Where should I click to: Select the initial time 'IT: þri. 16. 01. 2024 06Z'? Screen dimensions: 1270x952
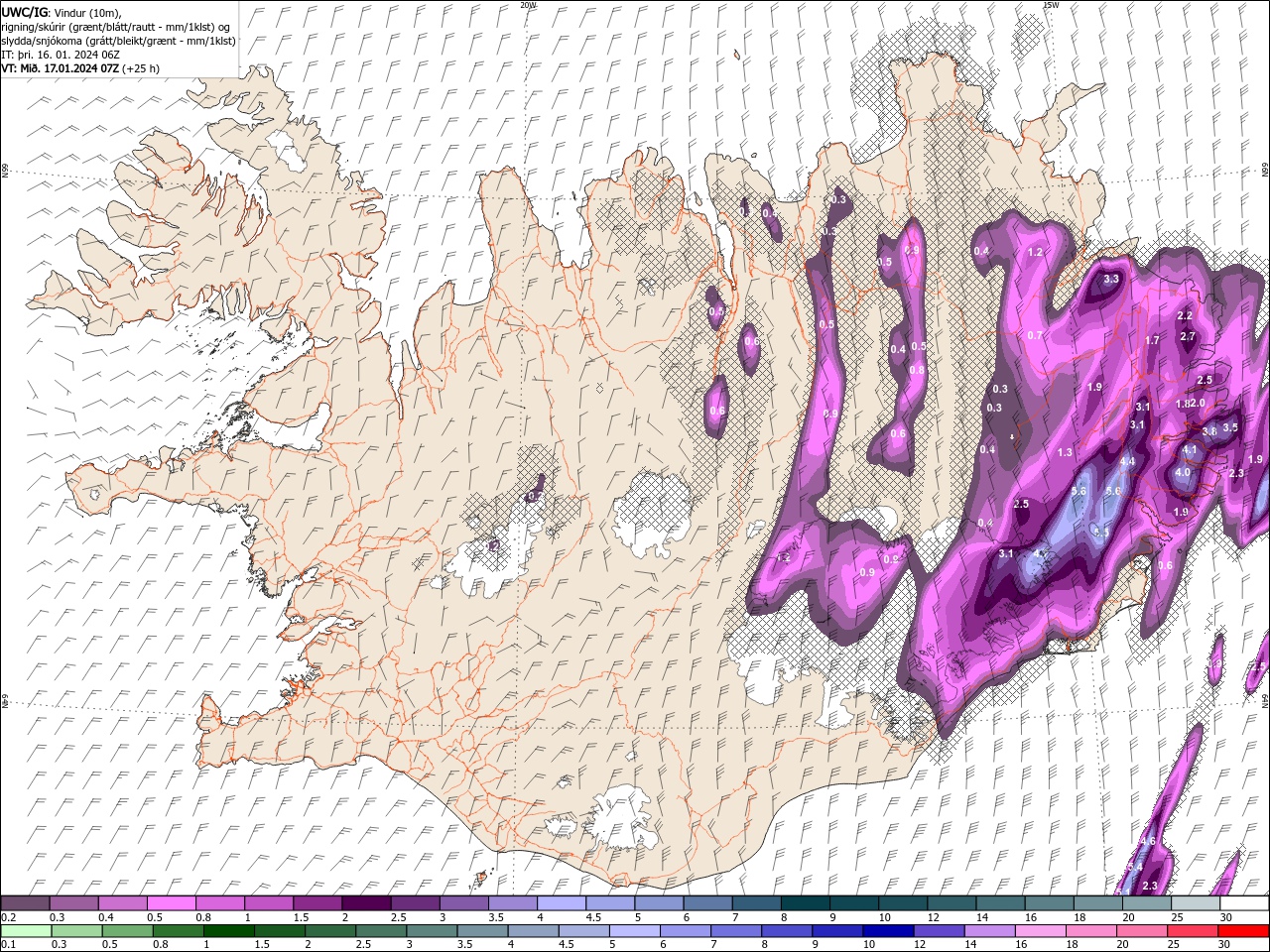[x=63, y=55]
